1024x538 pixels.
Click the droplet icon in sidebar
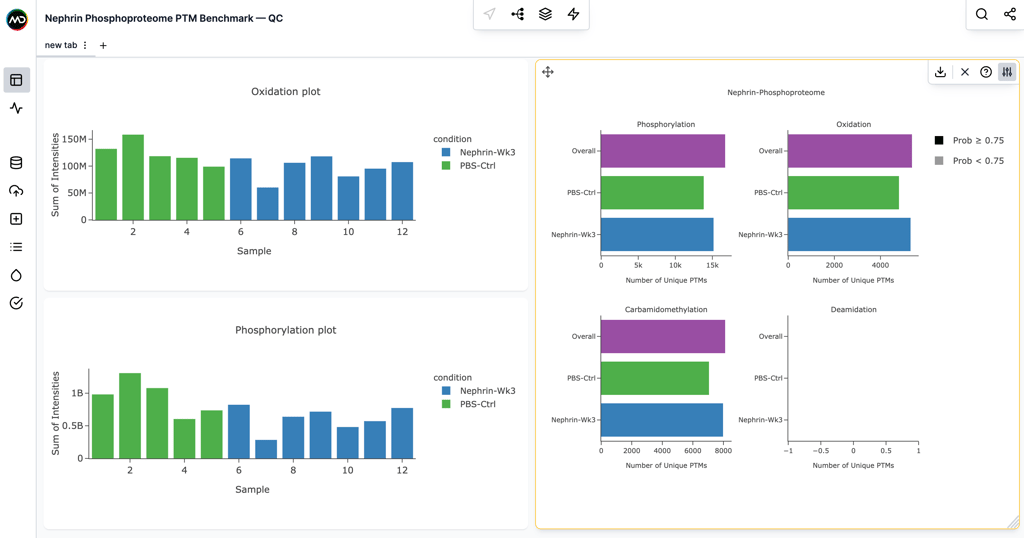[x=16, y=275]
